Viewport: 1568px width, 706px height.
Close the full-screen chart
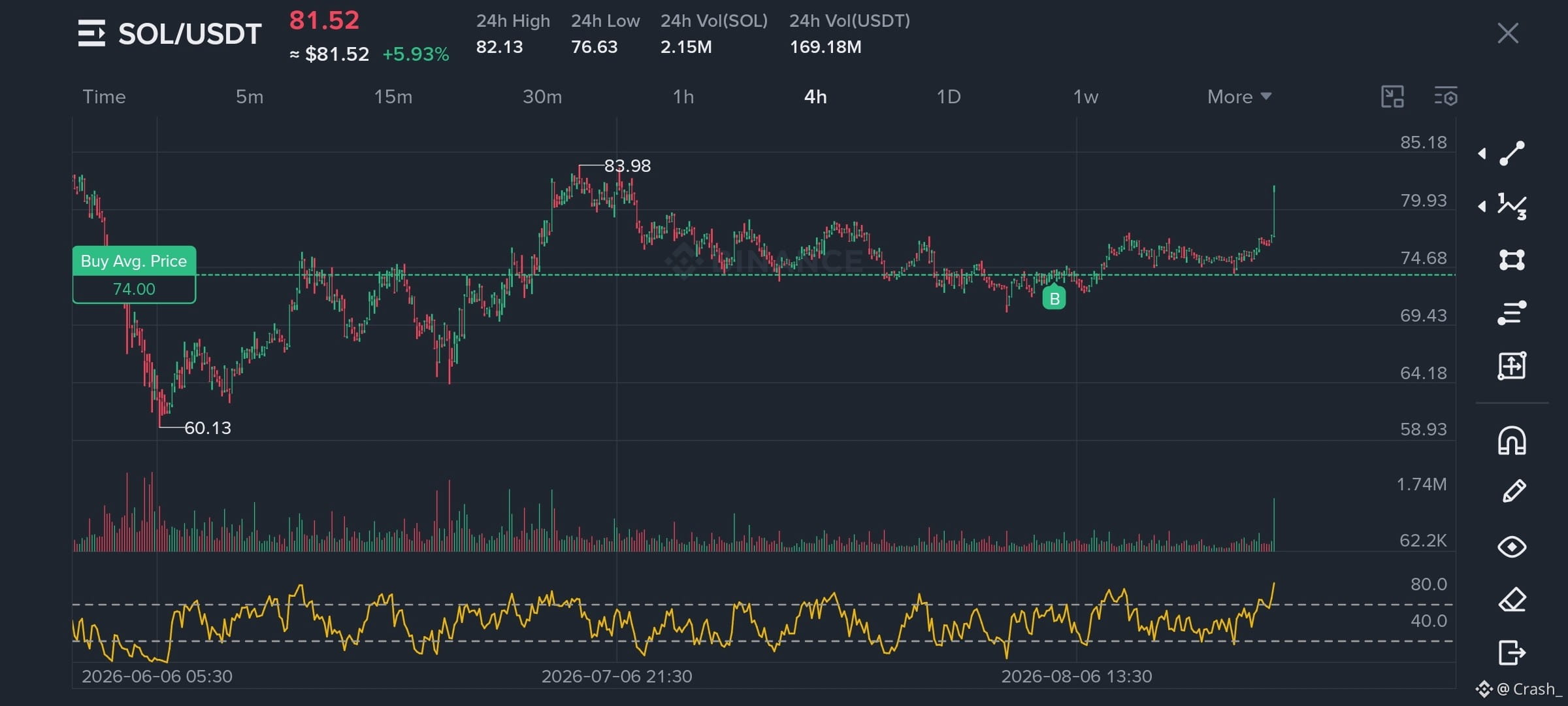pyautogui.click(x=1508, y=33)
